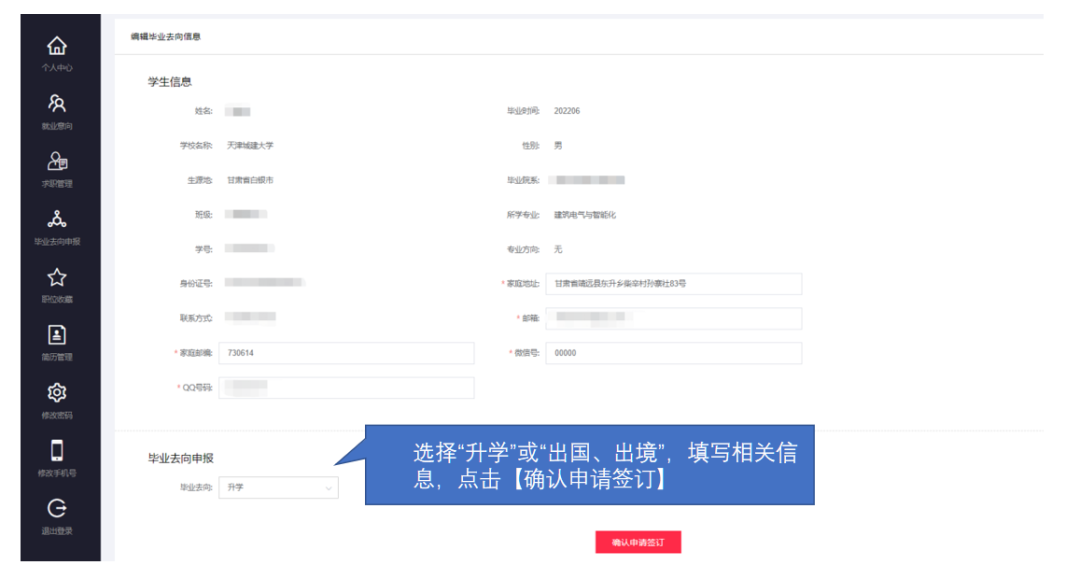
Task: Click the blue instruction callout box
Action: [589, 465]
